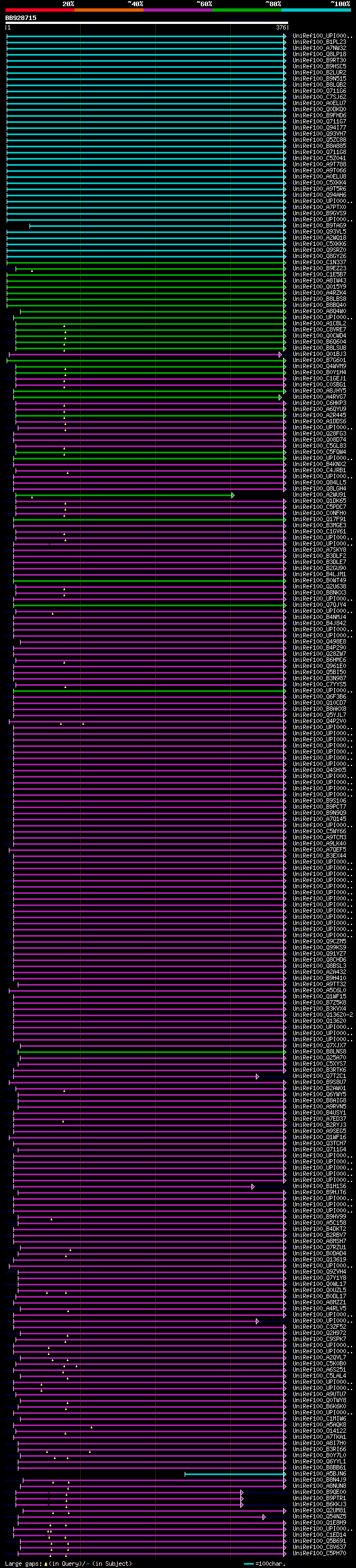Click the 376 end position label
356x1568 pixels.
[280, 27]
